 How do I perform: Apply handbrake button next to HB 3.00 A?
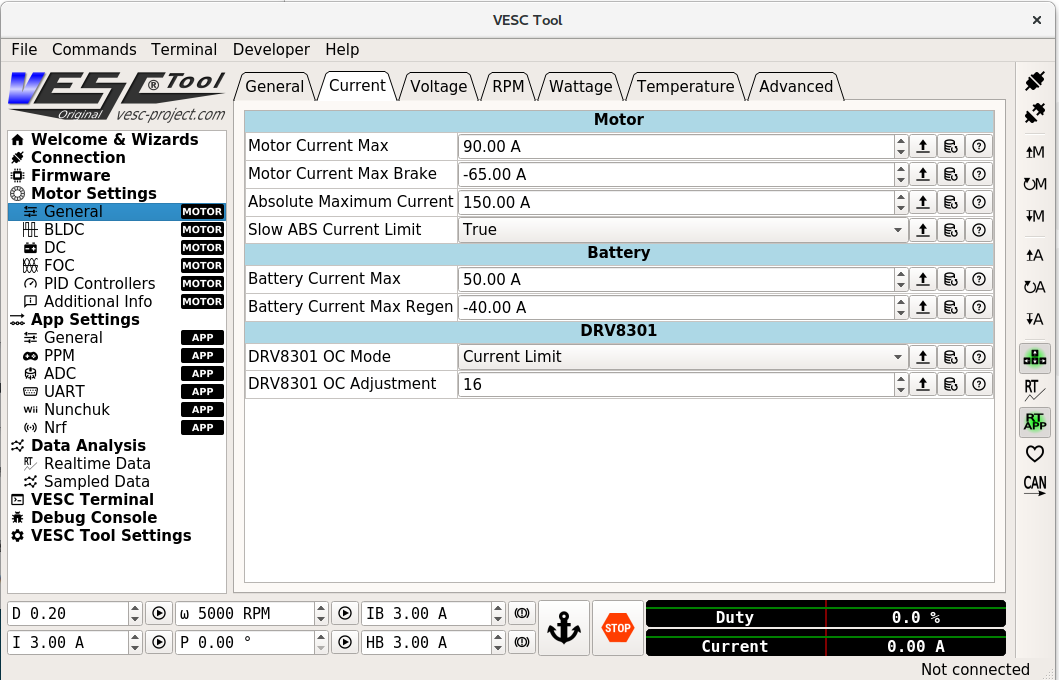(x=521, y=642)
